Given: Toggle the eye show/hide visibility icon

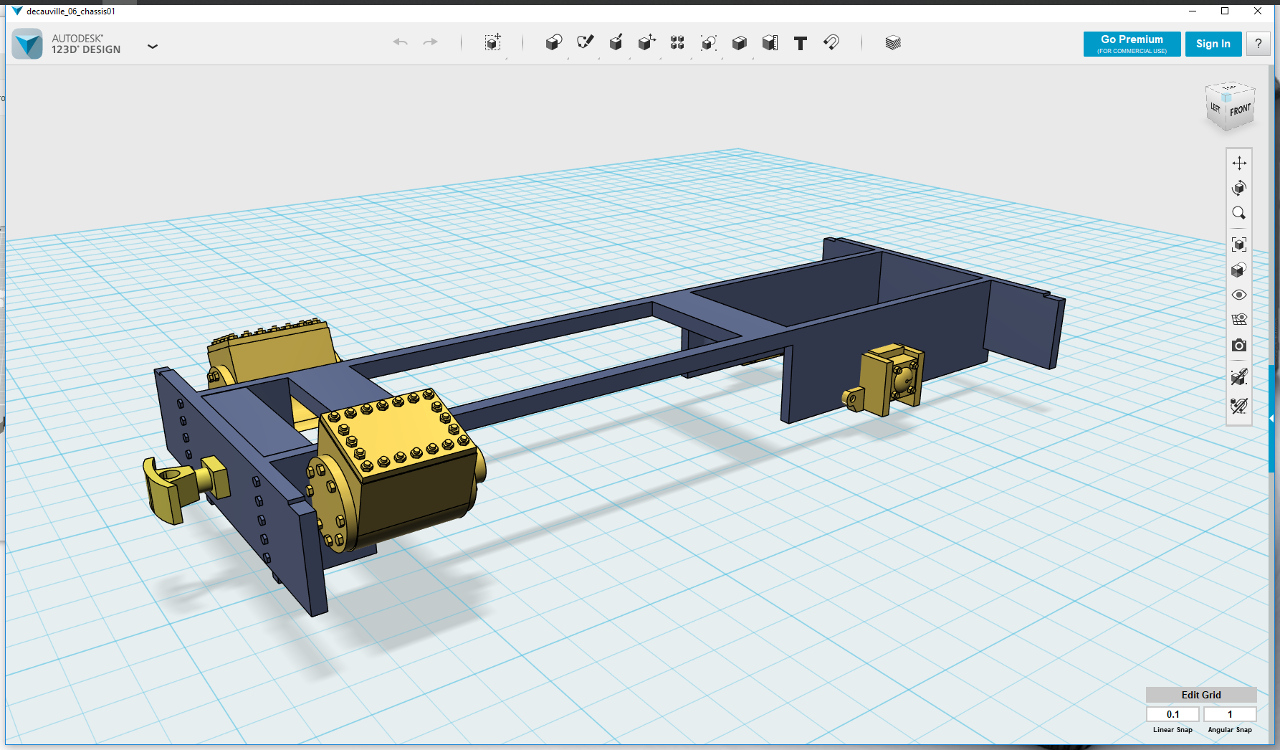Looking at the screenshot, I should (1239, 295).
